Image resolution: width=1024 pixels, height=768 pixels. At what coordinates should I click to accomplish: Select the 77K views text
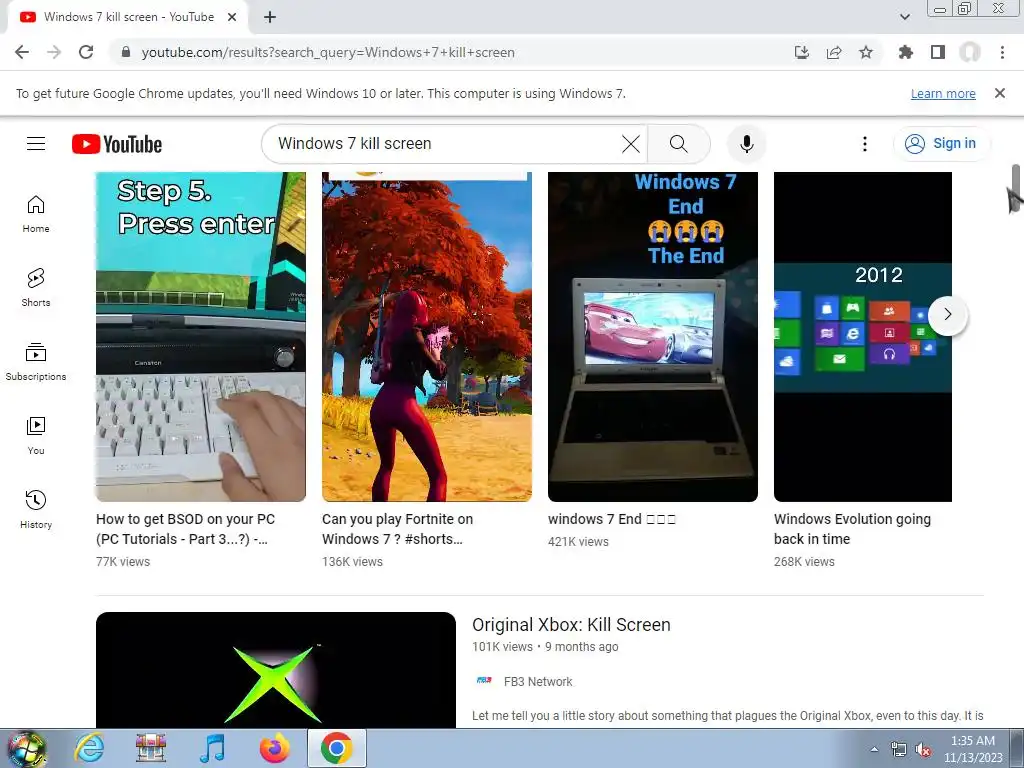click(x=123, y=562)
